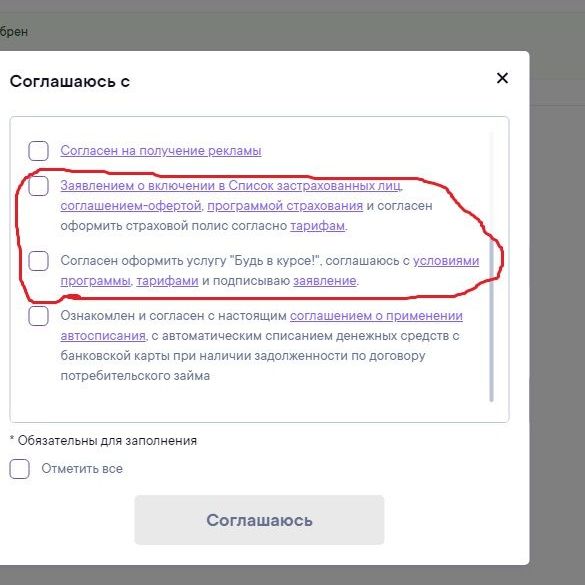The height and width of the screenshot is (585, 585).
Task: Click the Обязательны для заполнения note
Action: [103, 441]
